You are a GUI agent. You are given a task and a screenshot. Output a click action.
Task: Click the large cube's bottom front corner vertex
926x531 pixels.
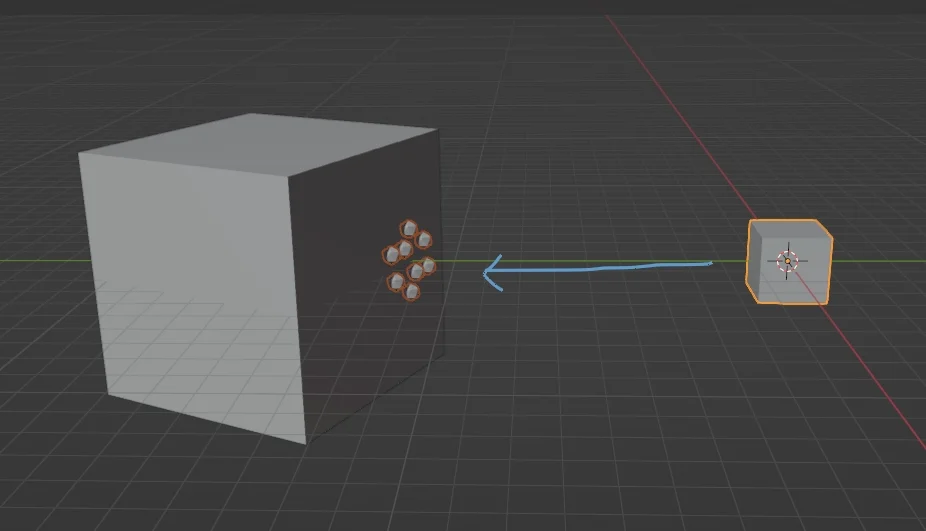coord(304,442)
